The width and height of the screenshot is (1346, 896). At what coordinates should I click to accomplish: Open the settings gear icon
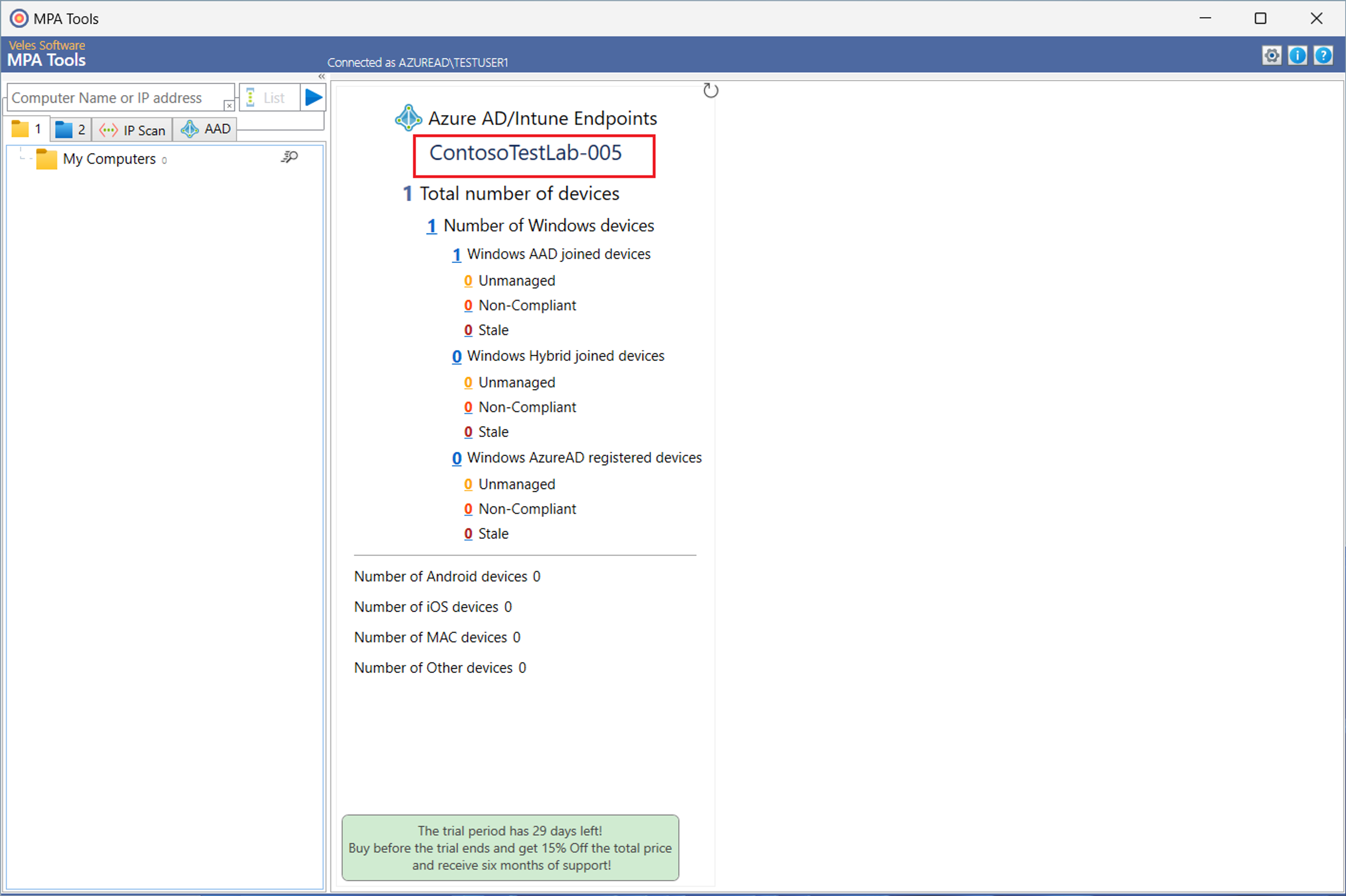point(1272,55)
